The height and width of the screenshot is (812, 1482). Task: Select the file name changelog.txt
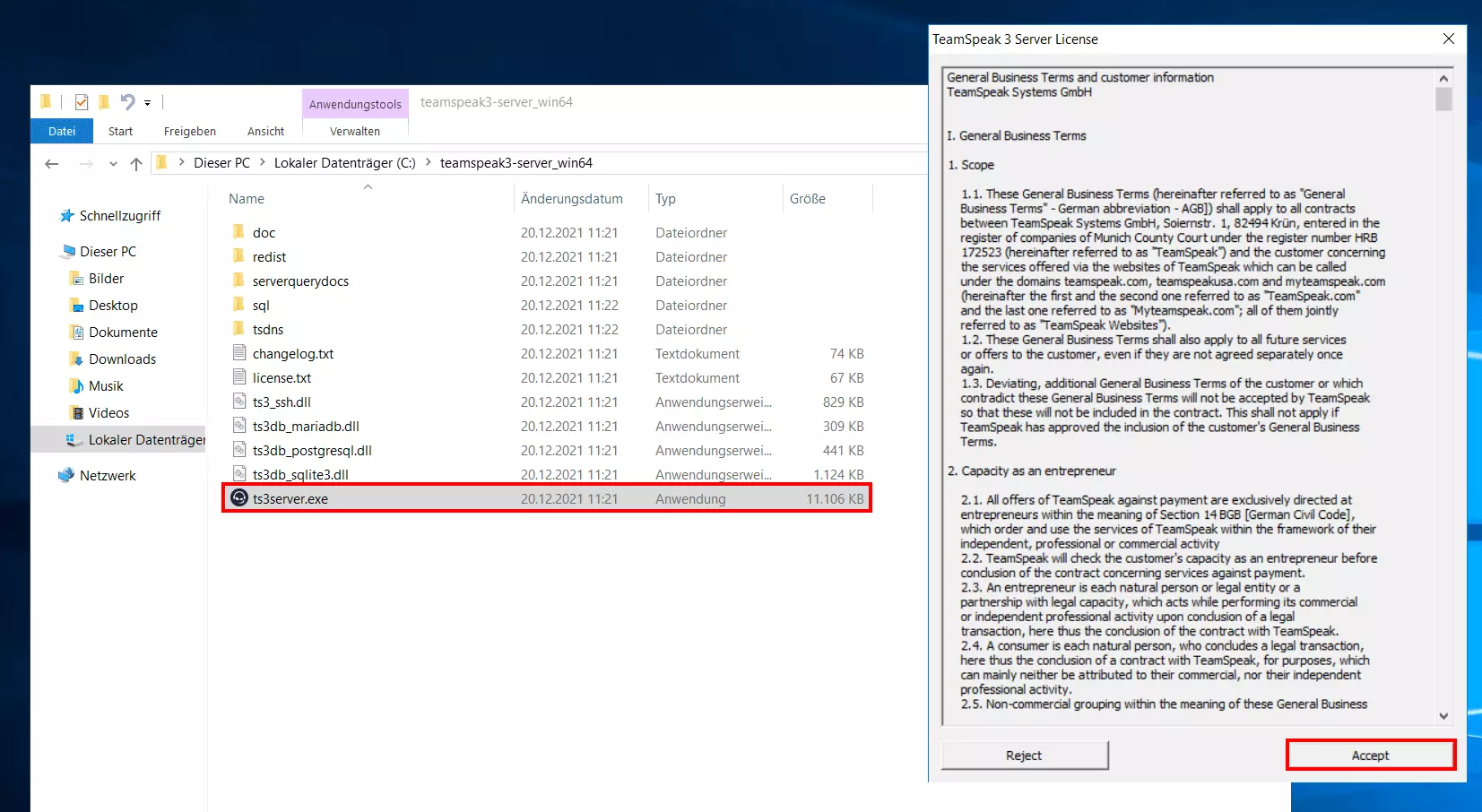(x=293, y=354)
